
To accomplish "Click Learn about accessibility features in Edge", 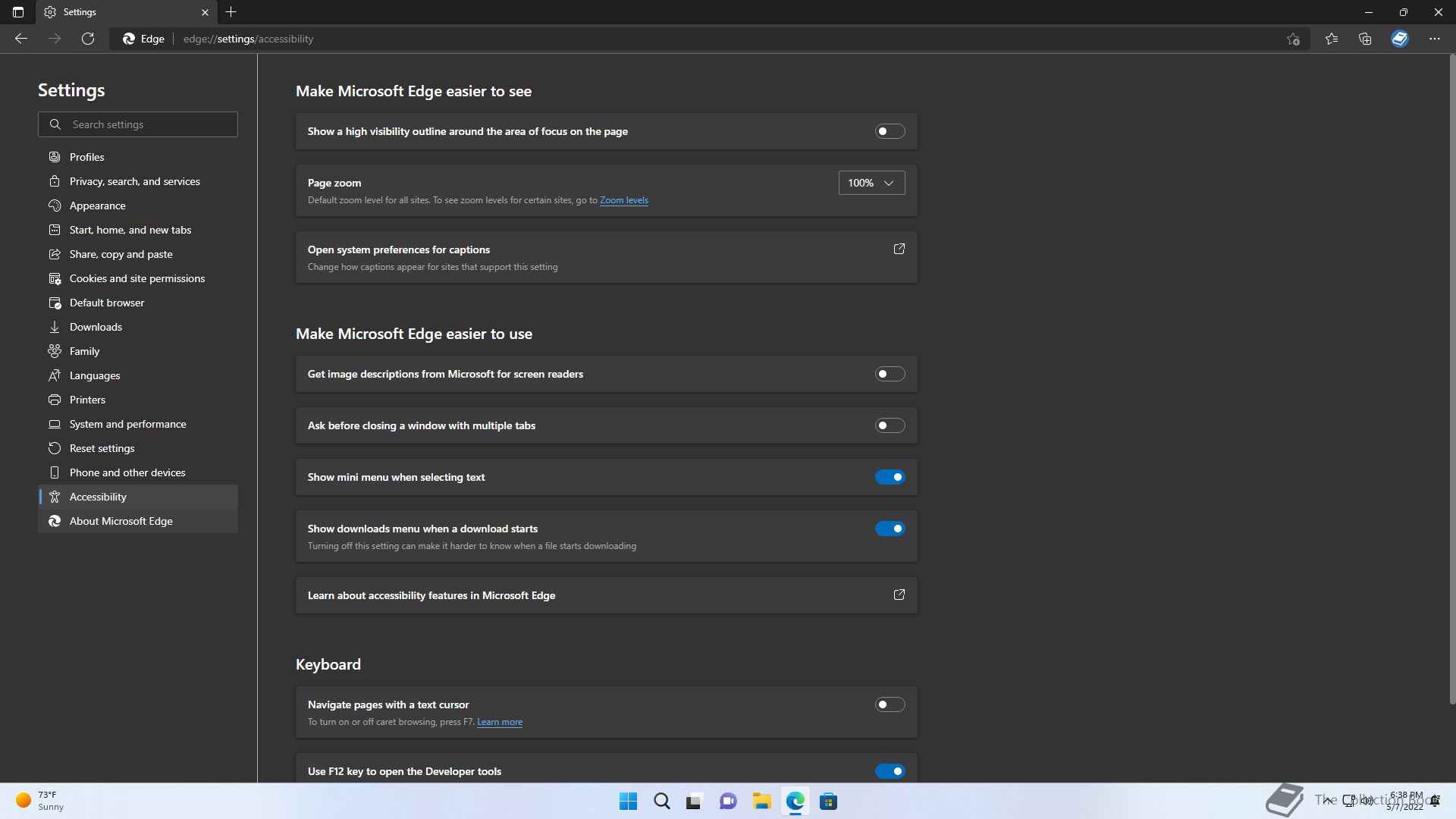I will click(606, 595).
